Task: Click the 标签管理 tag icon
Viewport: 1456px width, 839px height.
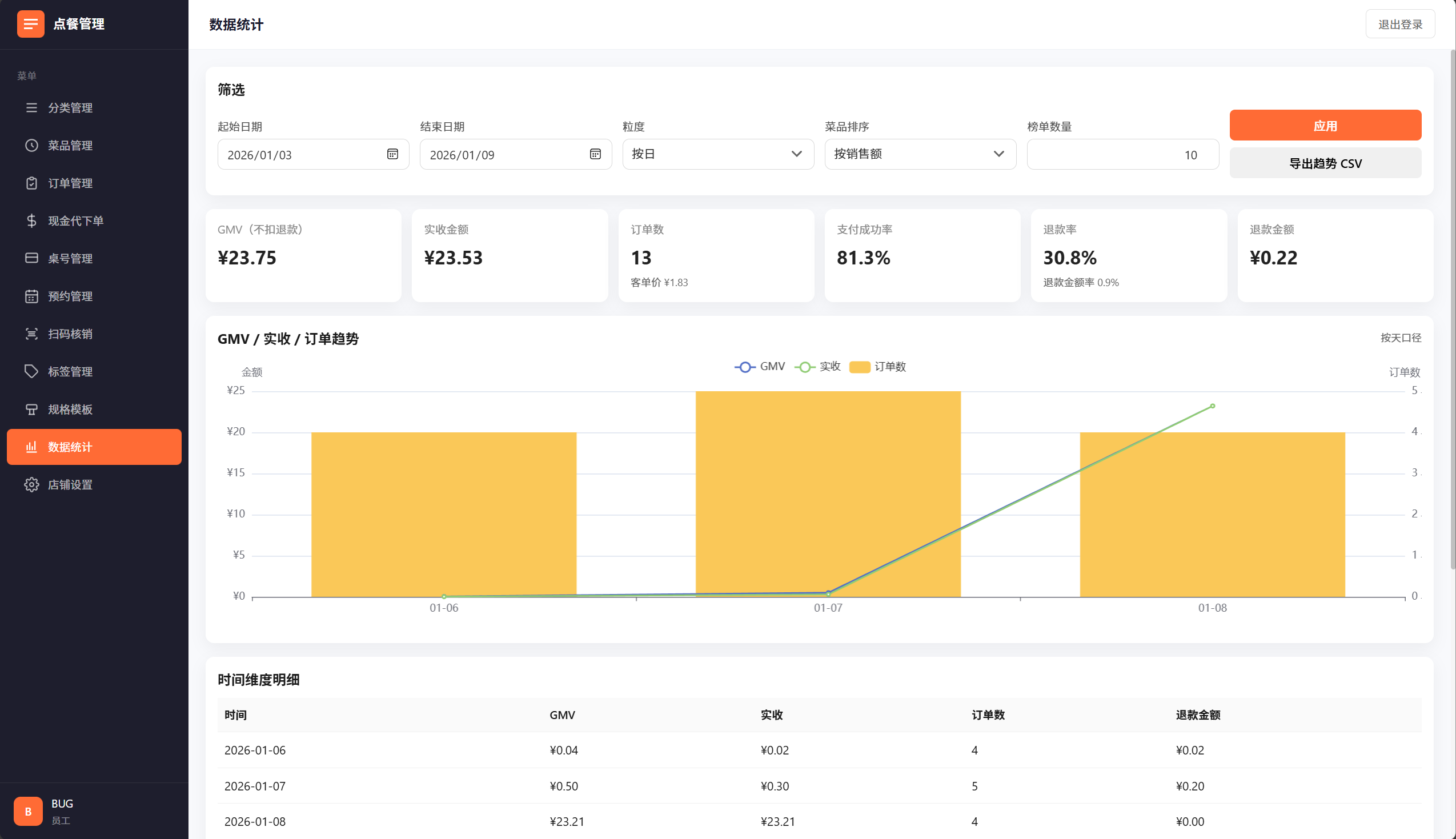Action: [x=31, y=372]
